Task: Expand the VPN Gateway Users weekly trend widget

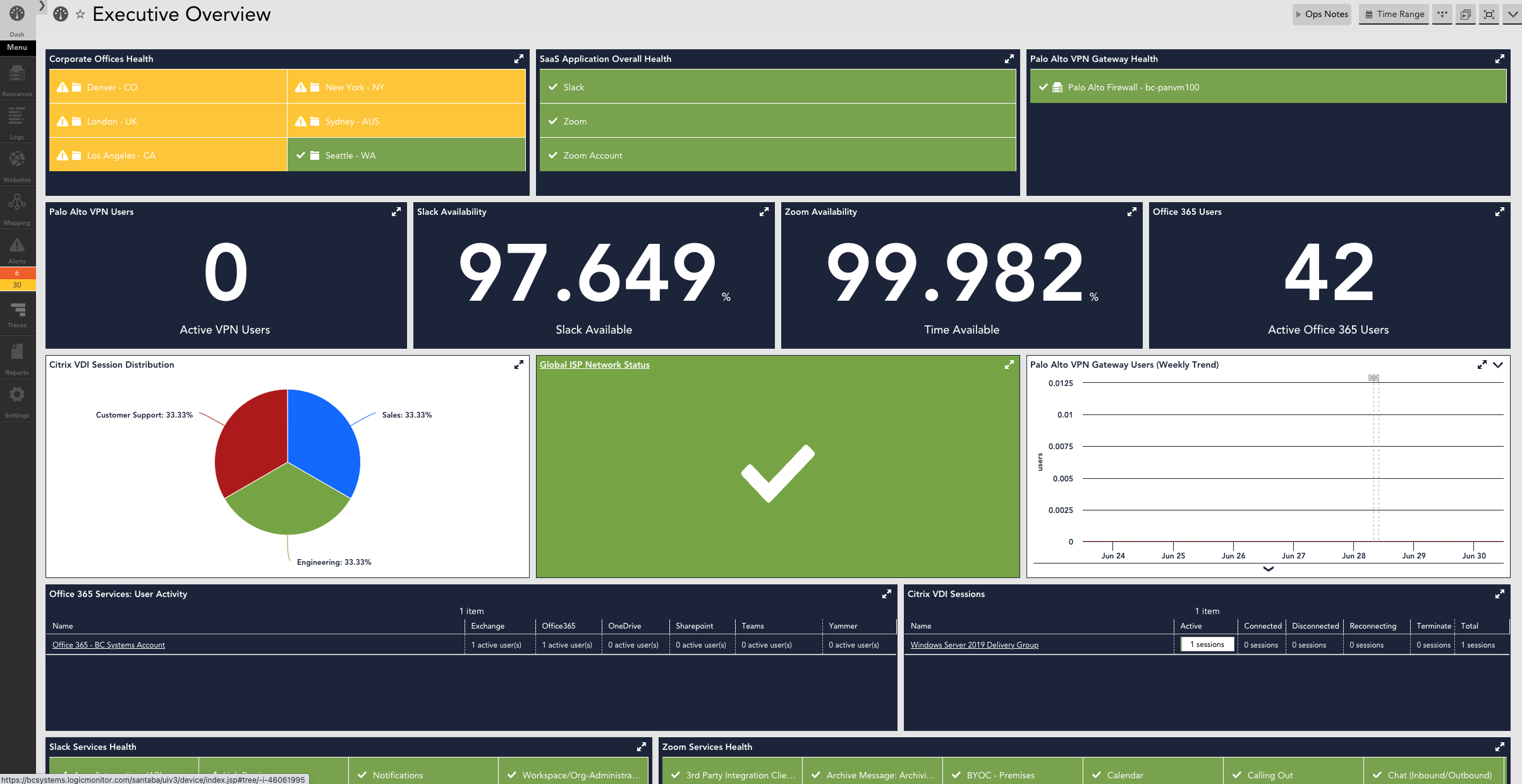Action: (x=1482, y=365)
